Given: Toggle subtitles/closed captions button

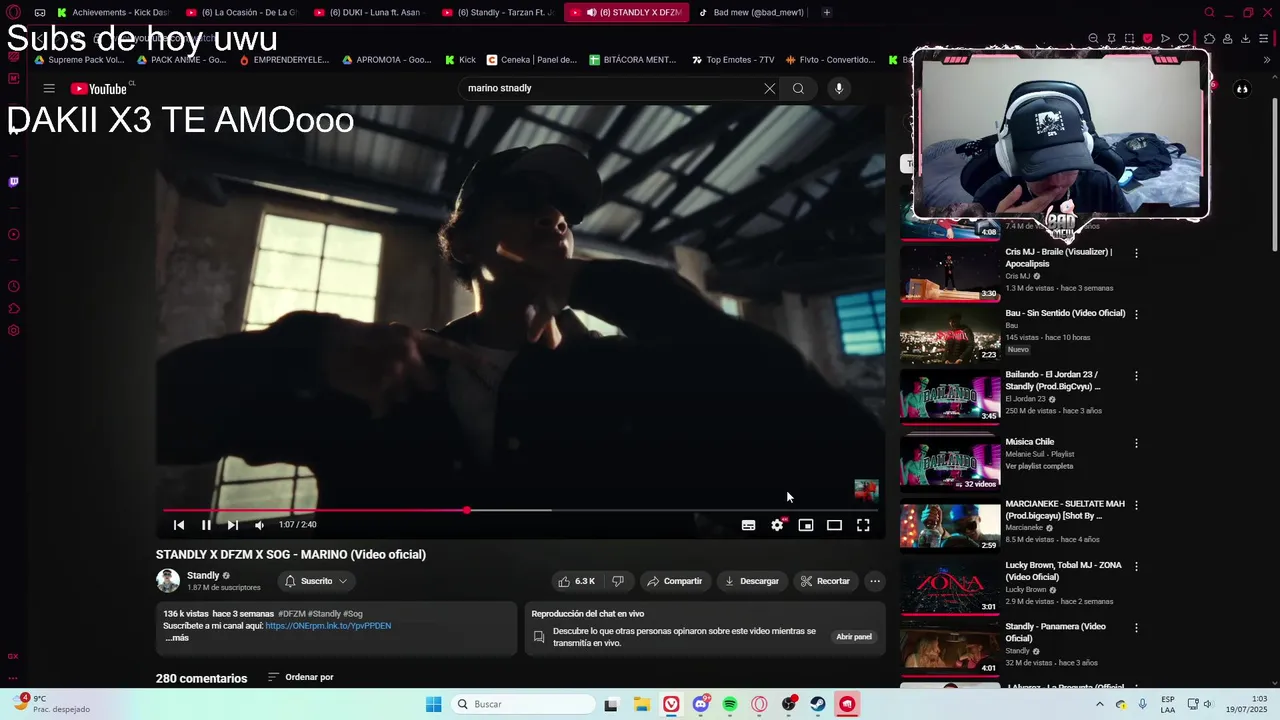Looking at the screenshot, I should [x=748, y=525].
